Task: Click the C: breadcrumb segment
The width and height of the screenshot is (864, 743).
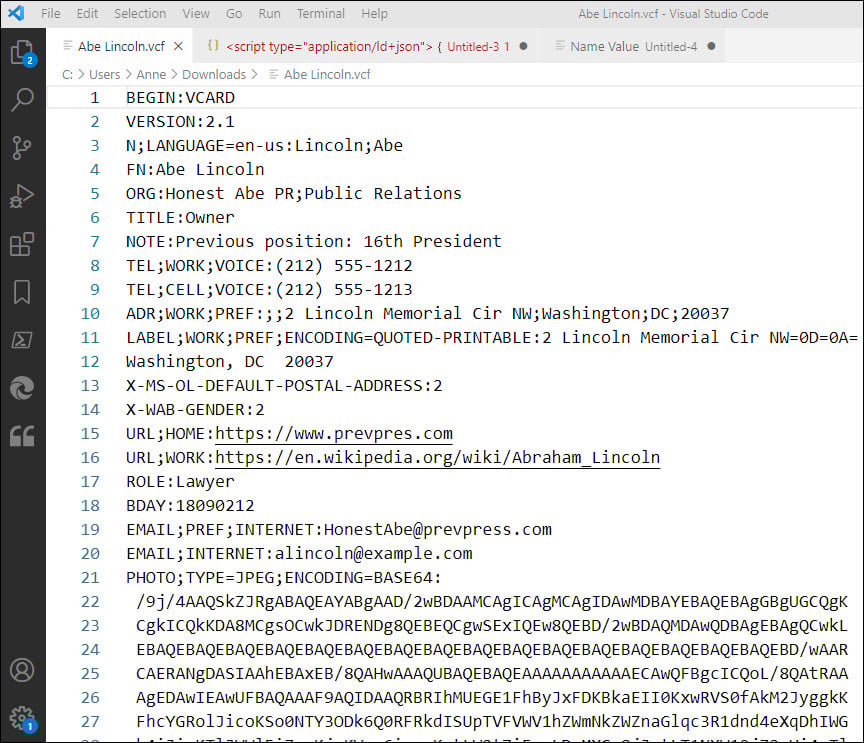Action: [x=67, y=74]
